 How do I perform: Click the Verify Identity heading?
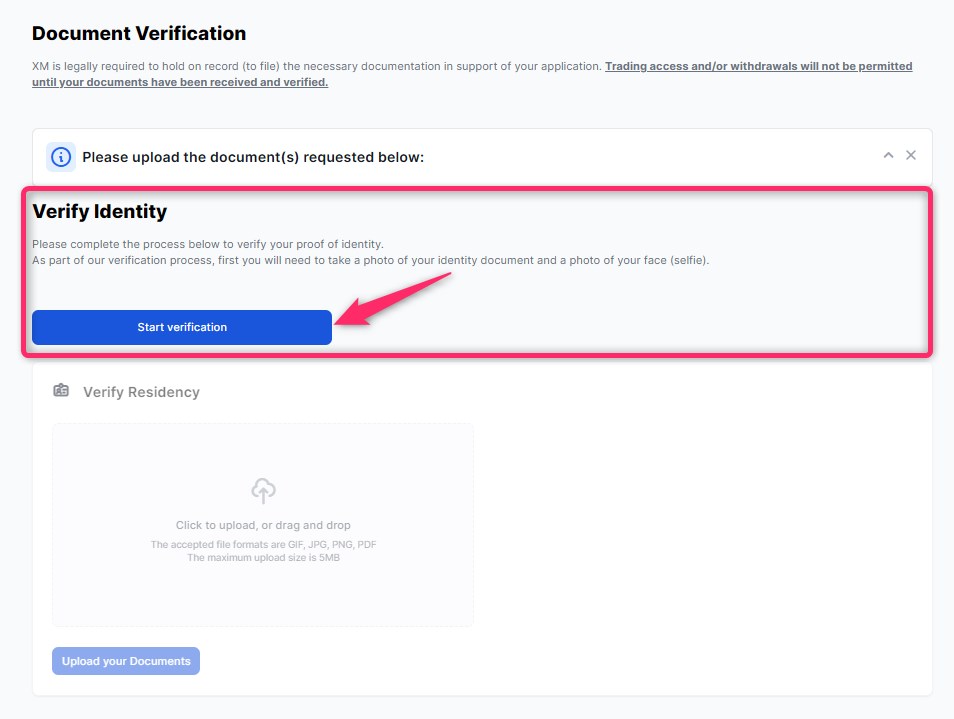[x=100, y=212]
